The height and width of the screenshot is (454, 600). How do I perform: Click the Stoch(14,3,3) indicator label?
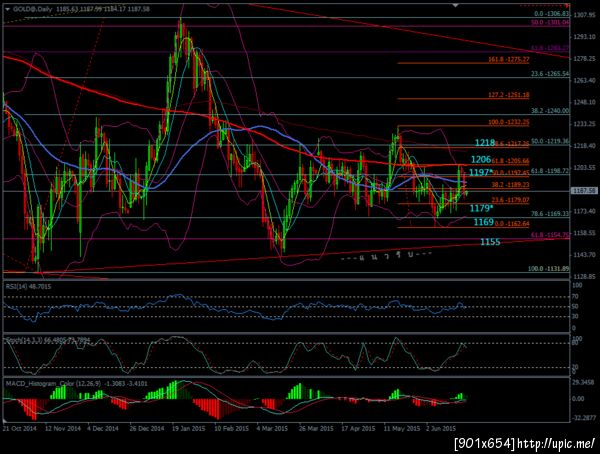tap(48, 341)
